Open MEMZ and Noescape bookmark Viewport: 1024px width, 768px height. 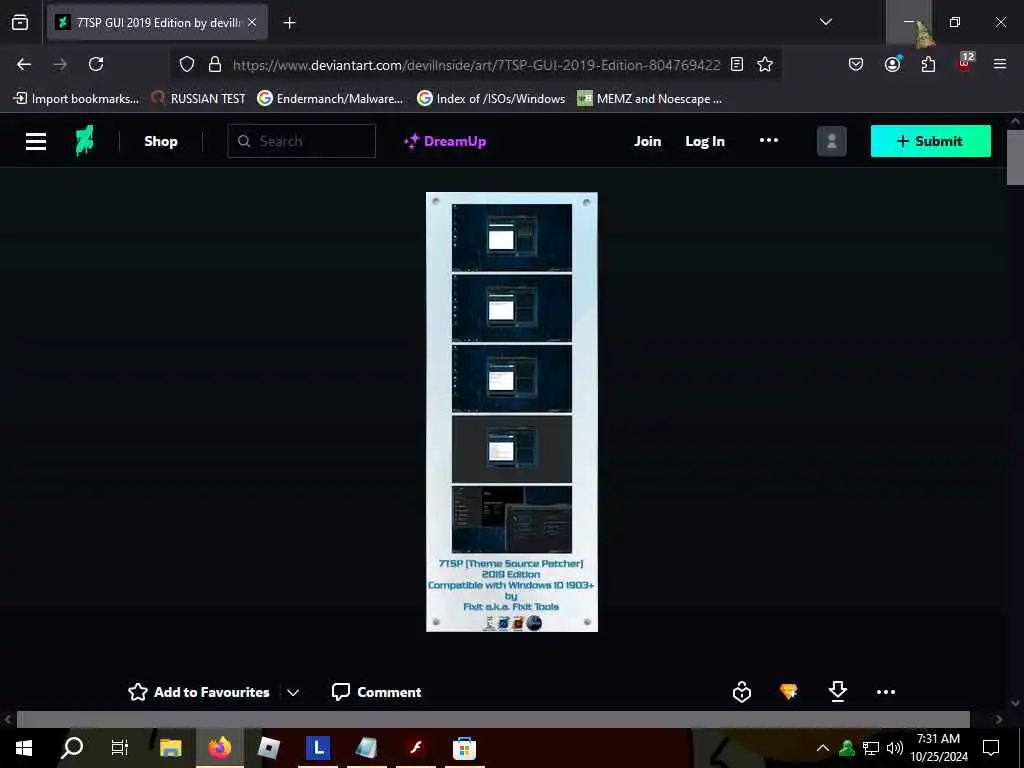point(650,99)
